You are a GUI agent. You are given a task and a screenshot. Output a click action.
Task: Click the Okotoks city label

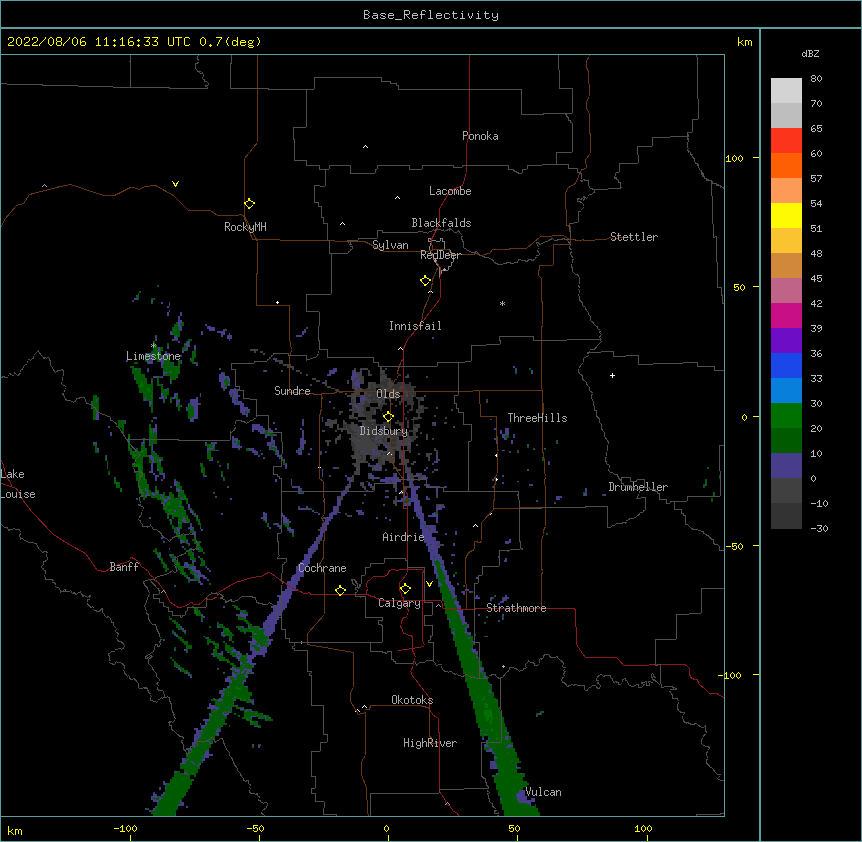412,700
